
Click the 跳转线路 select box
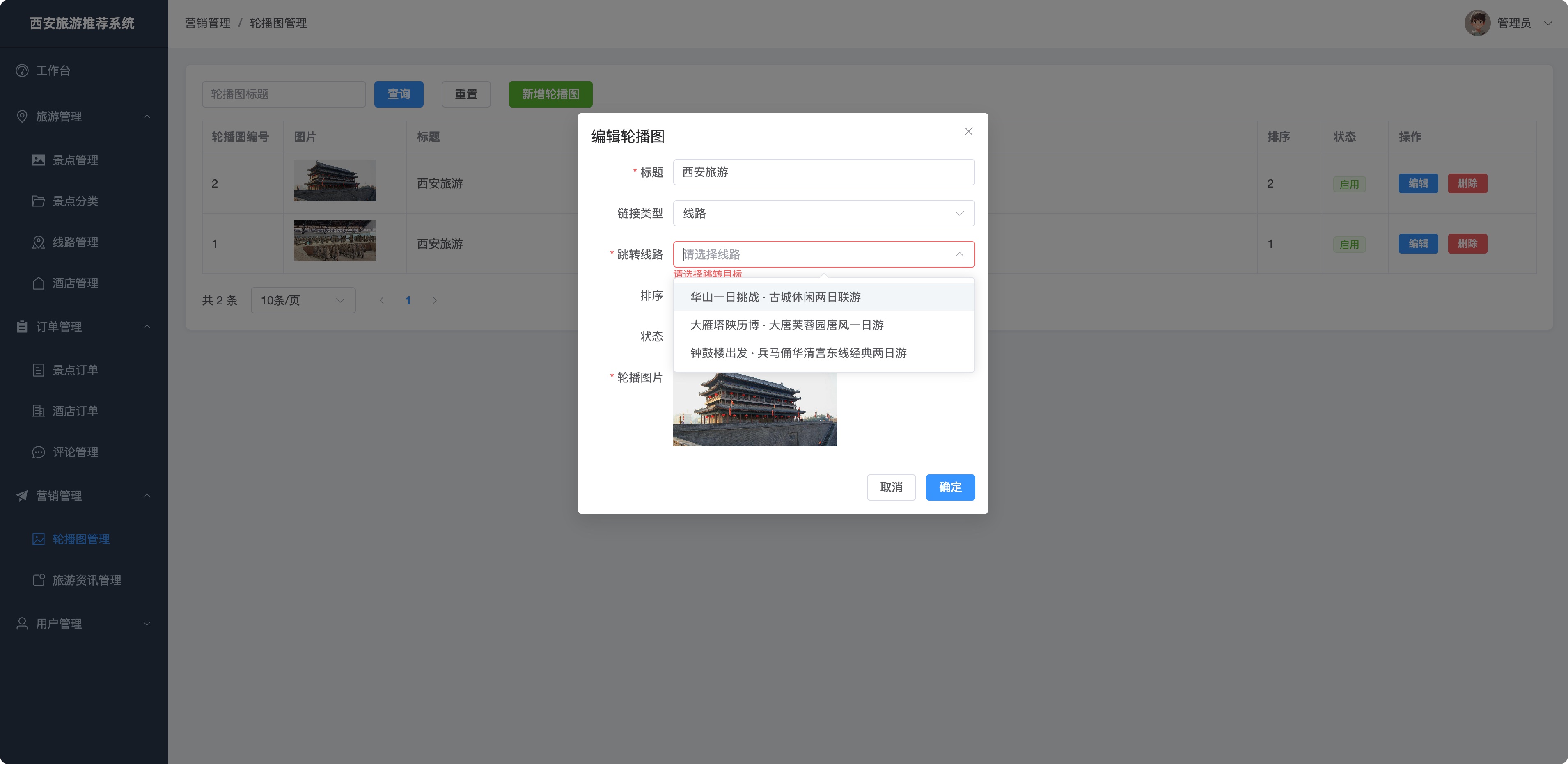823,254
